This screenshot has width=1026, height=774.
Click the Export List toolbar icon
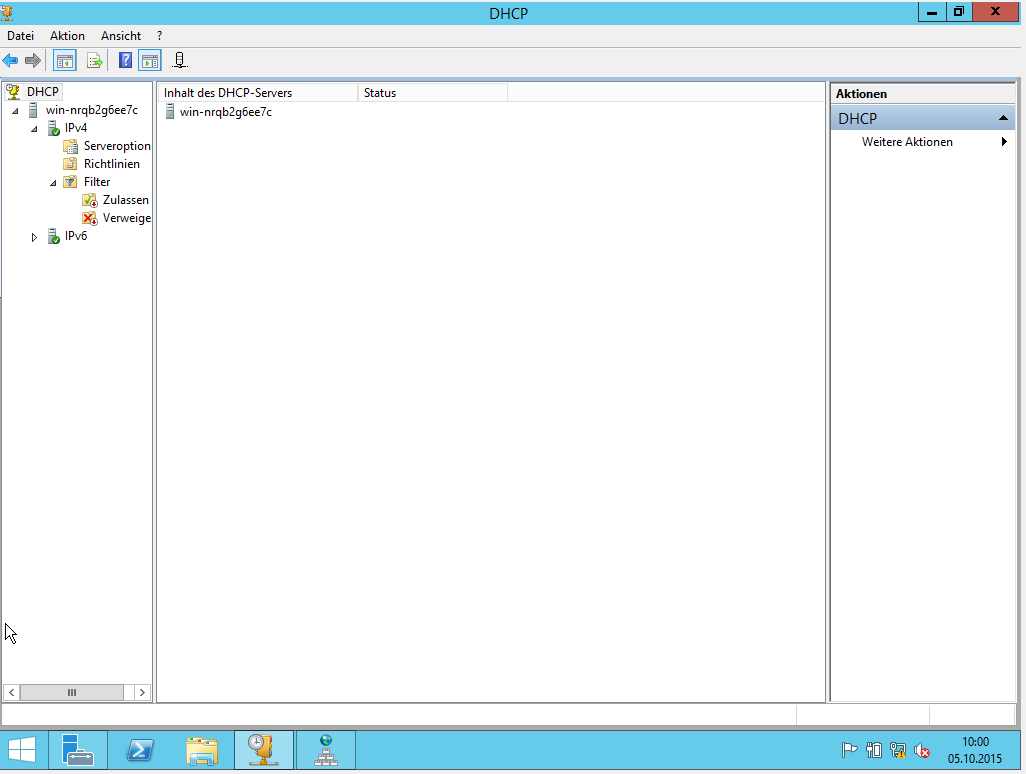coord(95,61)
